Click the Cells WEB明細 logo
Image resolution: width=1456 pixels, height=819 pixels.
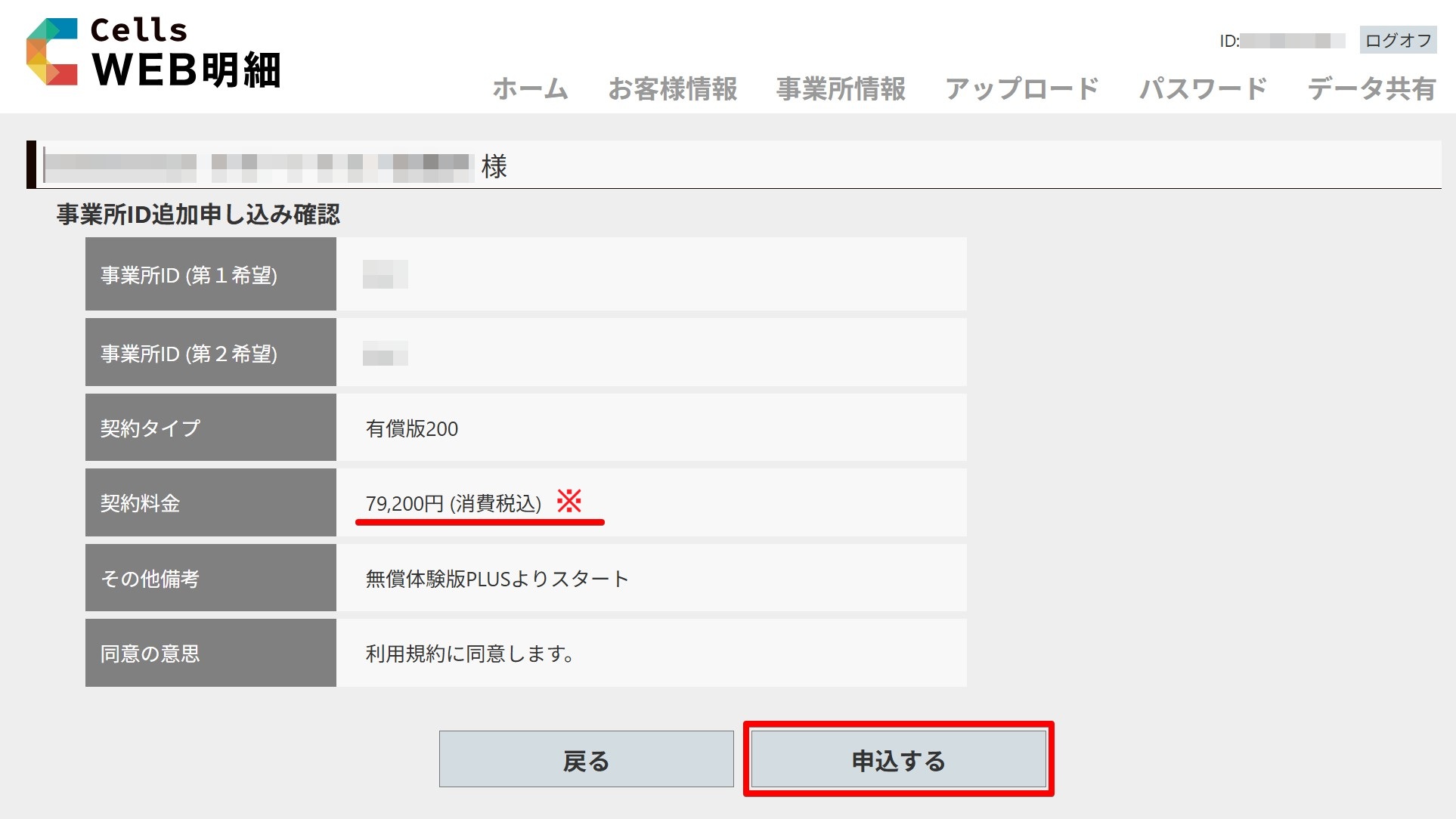pos(153,53)
